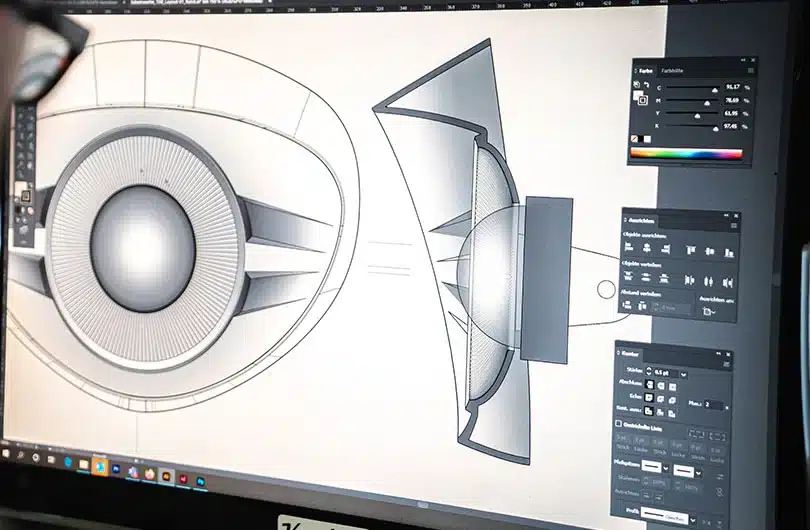Select the Ausrichten panel tab
This screenshot has width=810, height=530.
pyautogui.click(x=641, y=219)
